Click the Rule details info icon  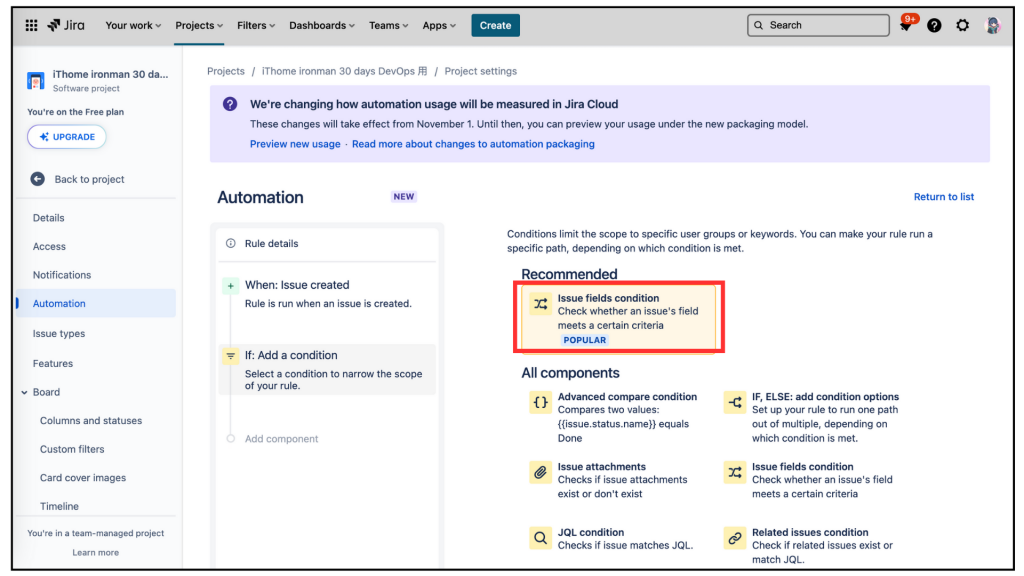[231, 244]
